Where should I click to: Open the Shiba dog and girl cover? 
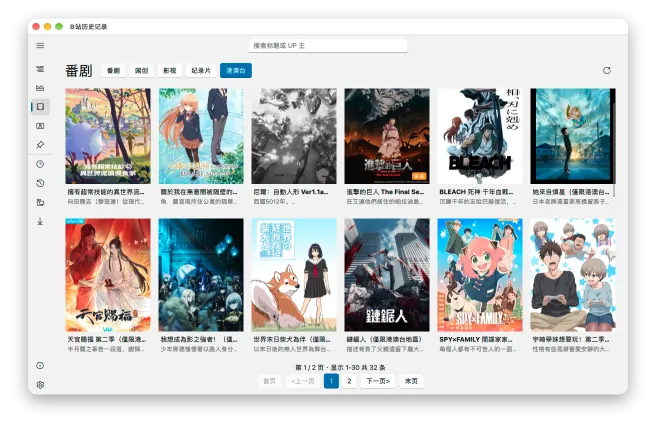pos(294,275)
